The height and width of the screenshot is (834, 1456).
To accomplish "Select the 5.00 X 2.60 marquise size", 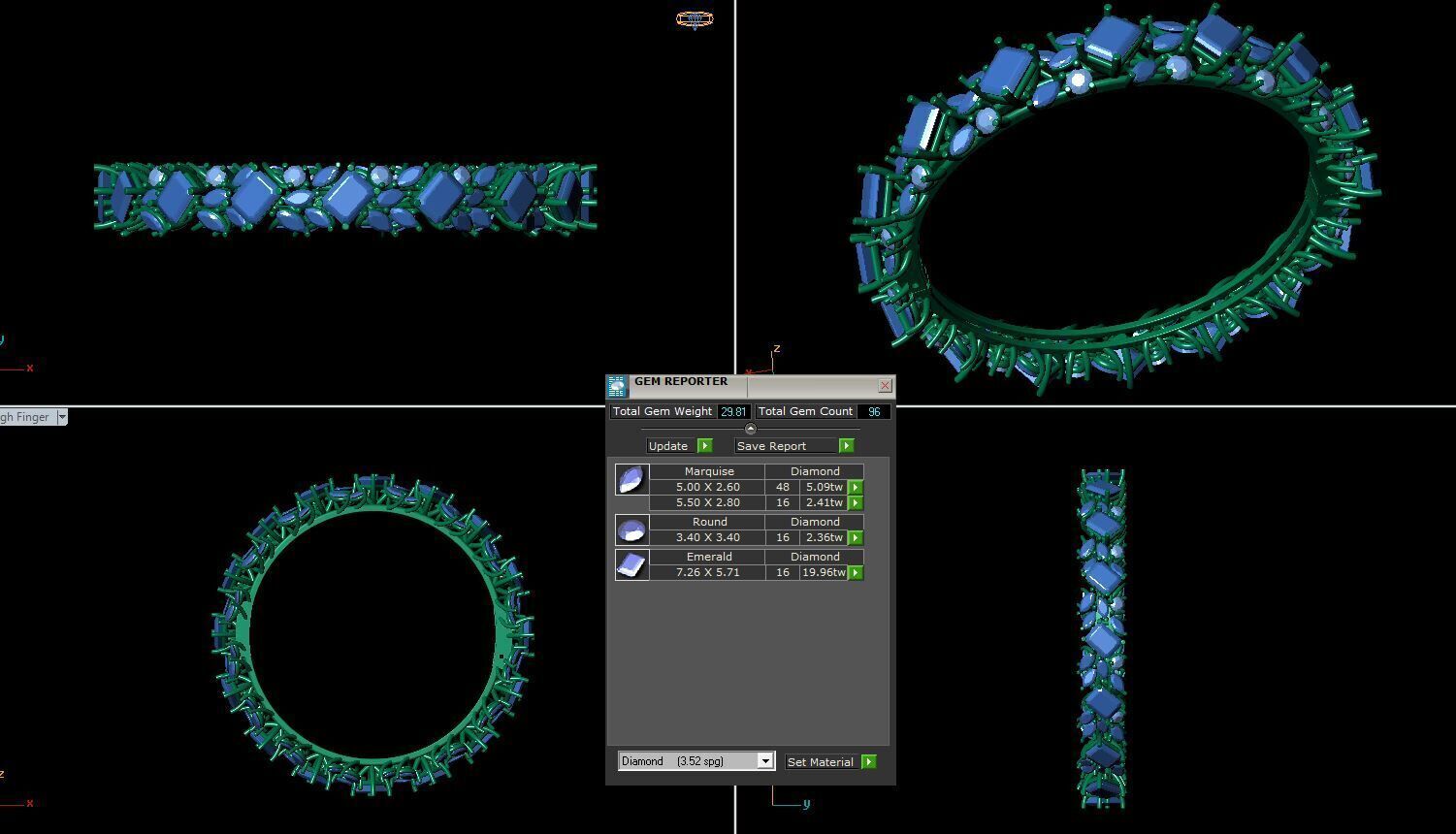I will tap(707, 487).
